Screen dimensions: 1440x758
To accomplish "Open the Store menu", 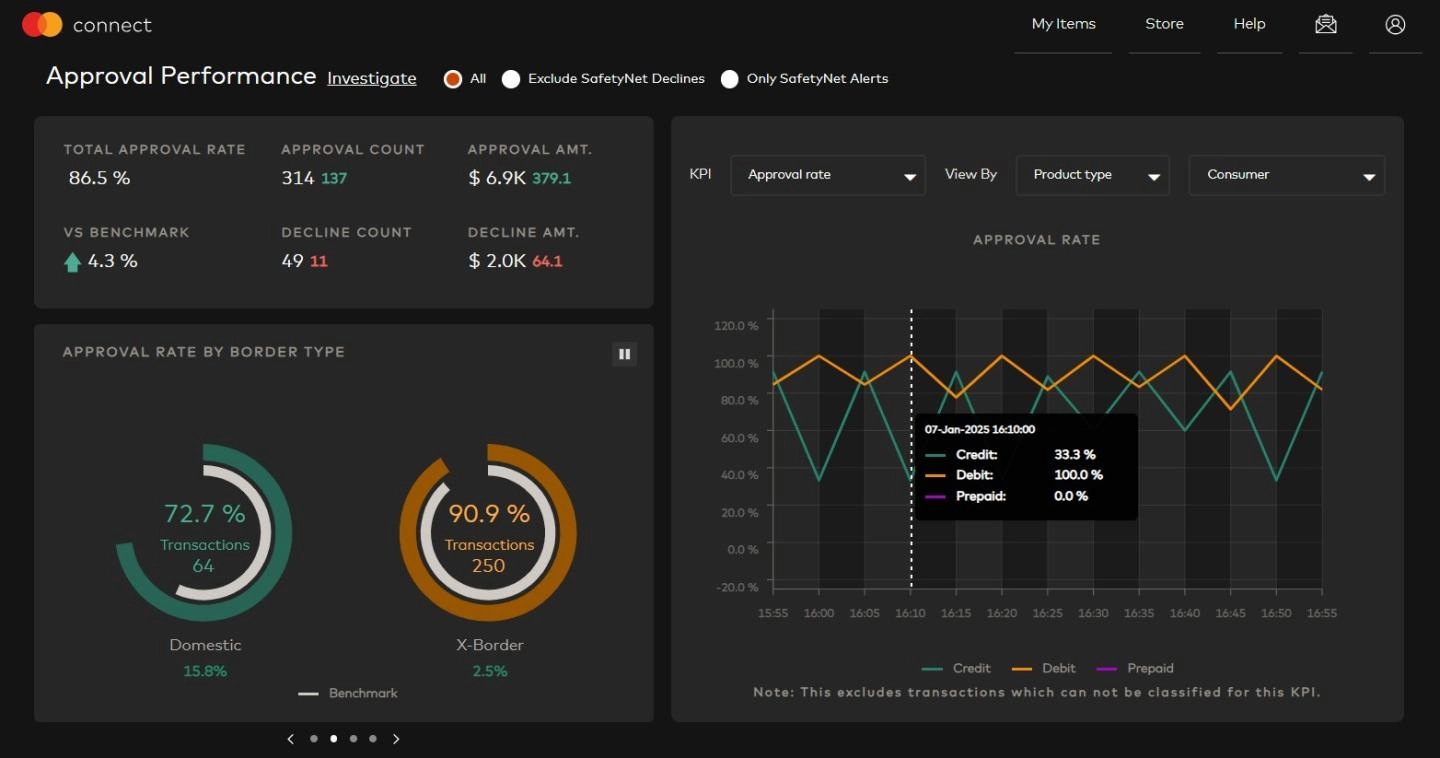I will (x=1164, y=24).
